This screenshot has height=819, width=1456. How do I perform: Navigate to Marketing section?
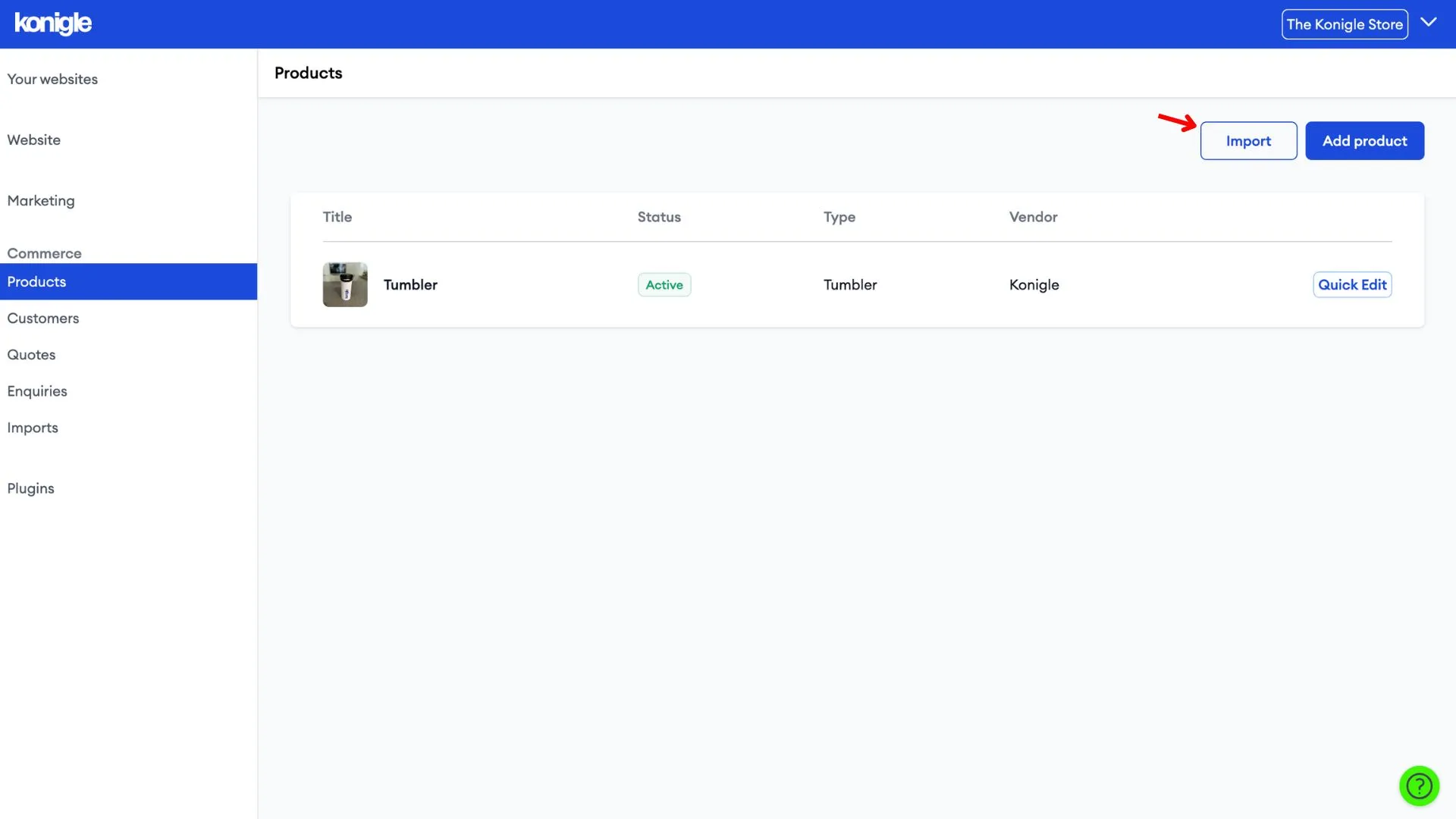tap(40, 200)
